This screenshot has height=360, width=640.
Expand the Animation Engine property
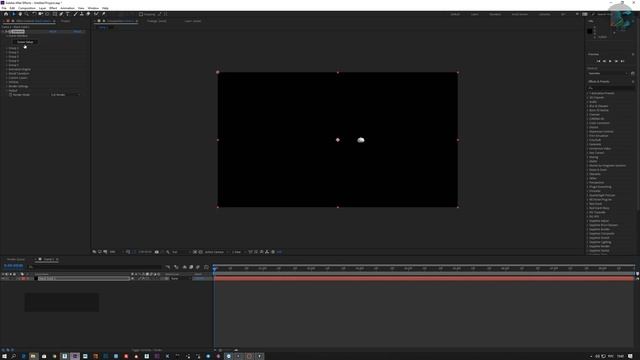click(7, 69)
